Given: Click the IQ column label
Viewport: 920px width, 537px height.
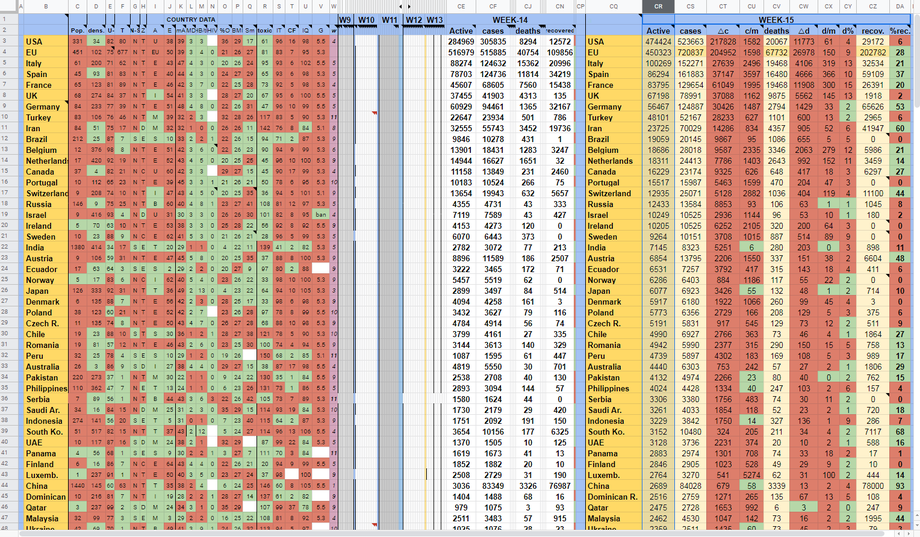Looking at the screenshot, I should [x=306, y=31].
